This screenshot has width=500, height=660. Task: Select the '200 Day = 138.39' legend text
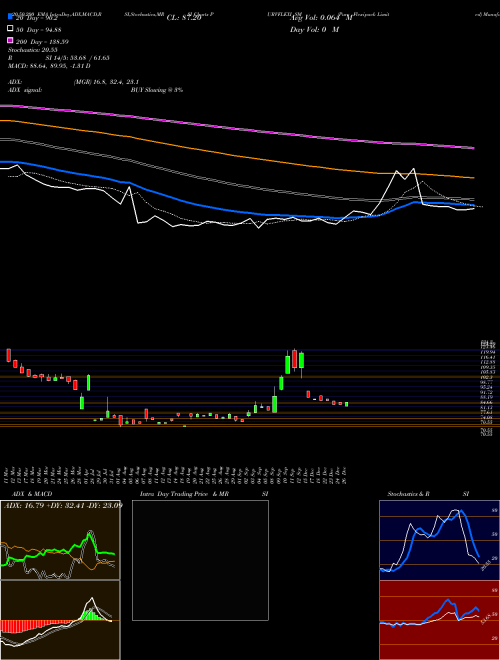coord(43,41)
